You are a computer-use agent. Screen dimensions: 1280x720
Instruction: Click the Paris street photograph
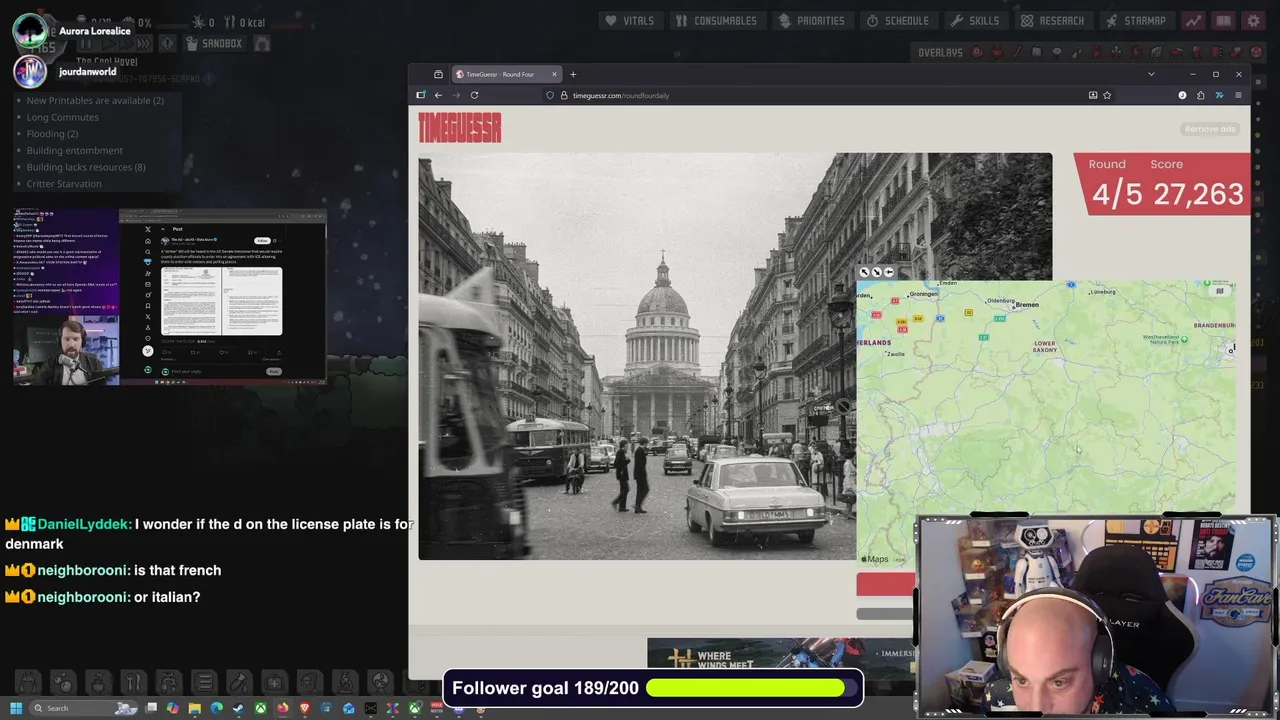[x=637, y=356]
